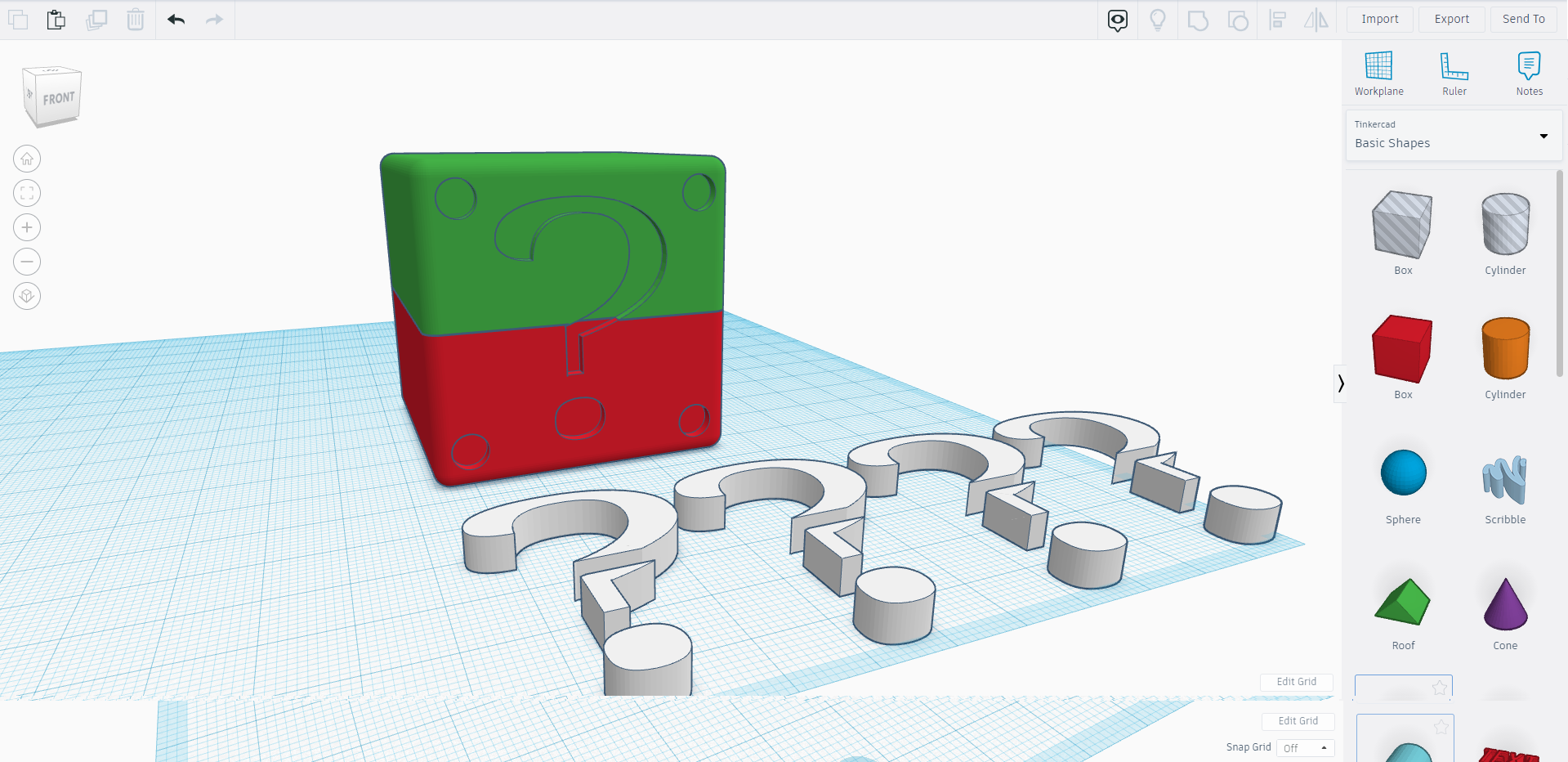Screen dimensions: 1568x762
Task: Redo the last action
Action: 214,20
